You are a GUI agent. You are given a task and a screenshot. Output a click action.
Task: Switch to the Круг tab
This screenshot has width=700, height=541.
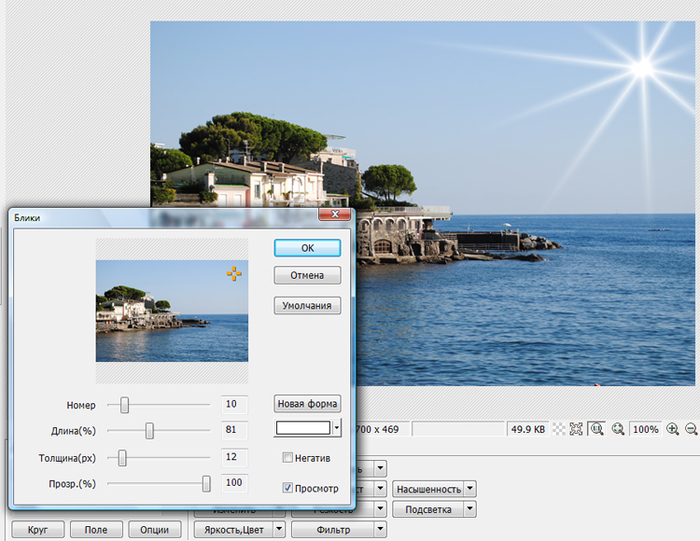pyautogui.click(x=38, y=529)
